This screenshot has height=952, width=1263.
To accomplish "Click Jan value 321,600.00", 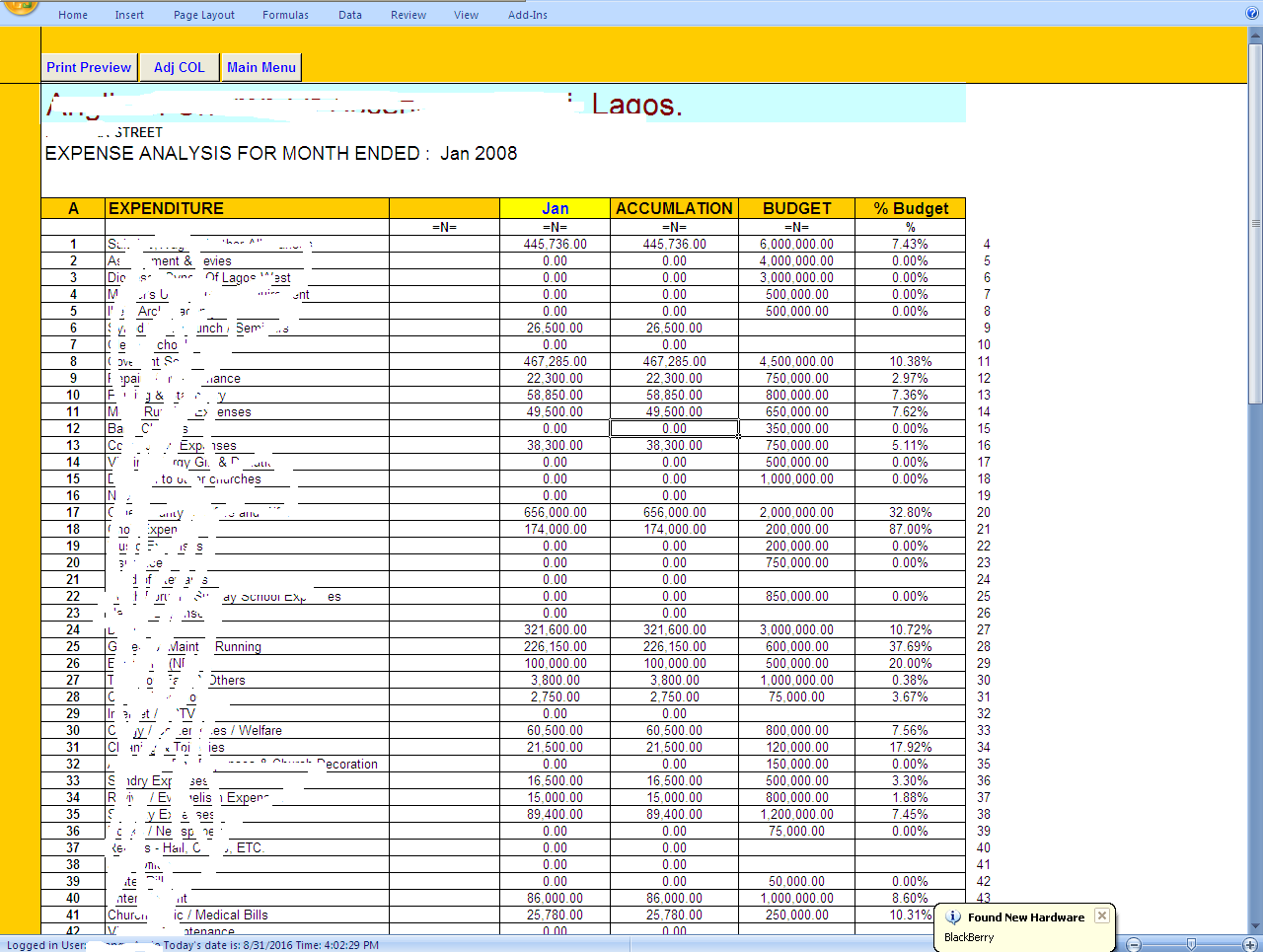I will pyautogui.click(x=556, y=629).
